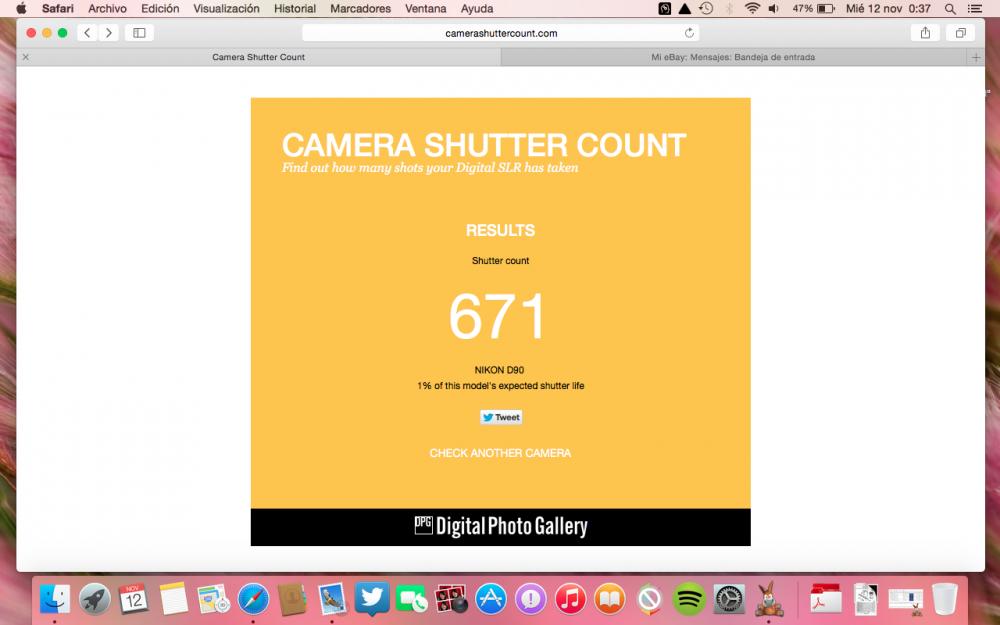Click the shutter count number 671

point(497,316)
